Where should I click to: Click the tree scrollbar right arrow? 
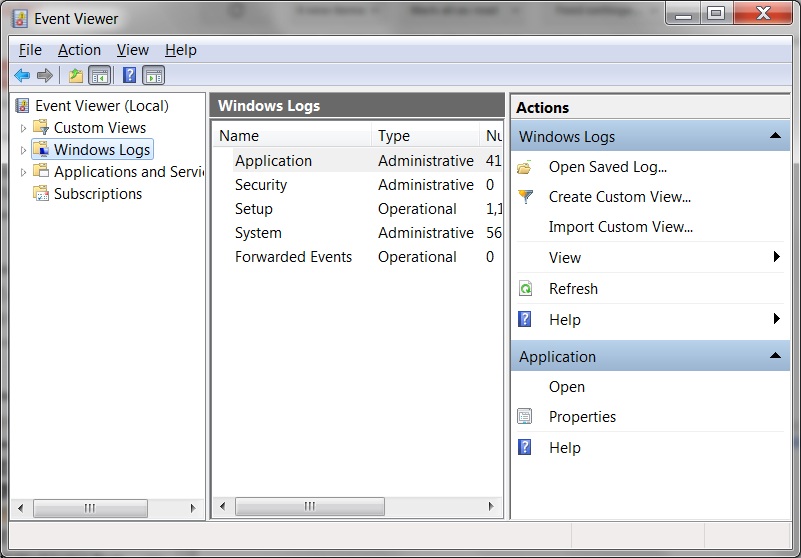pos(193,508)
